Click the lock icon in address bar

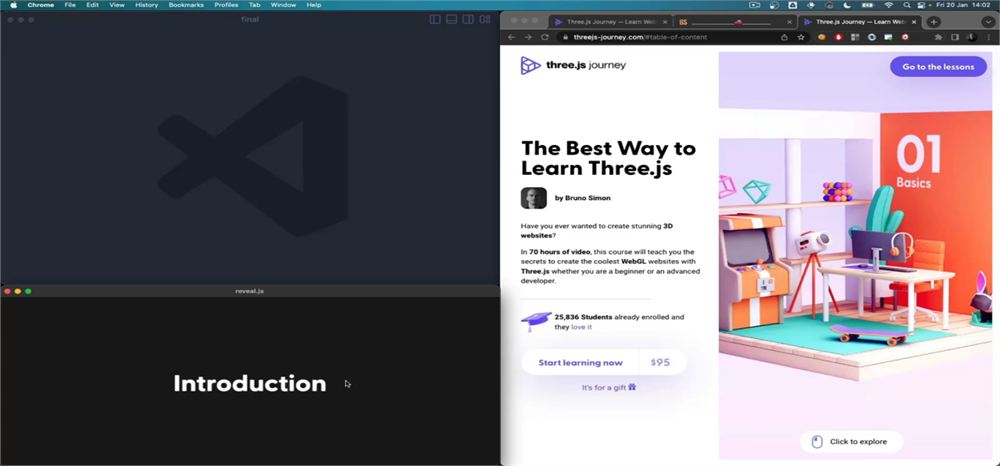click(564, 37)
